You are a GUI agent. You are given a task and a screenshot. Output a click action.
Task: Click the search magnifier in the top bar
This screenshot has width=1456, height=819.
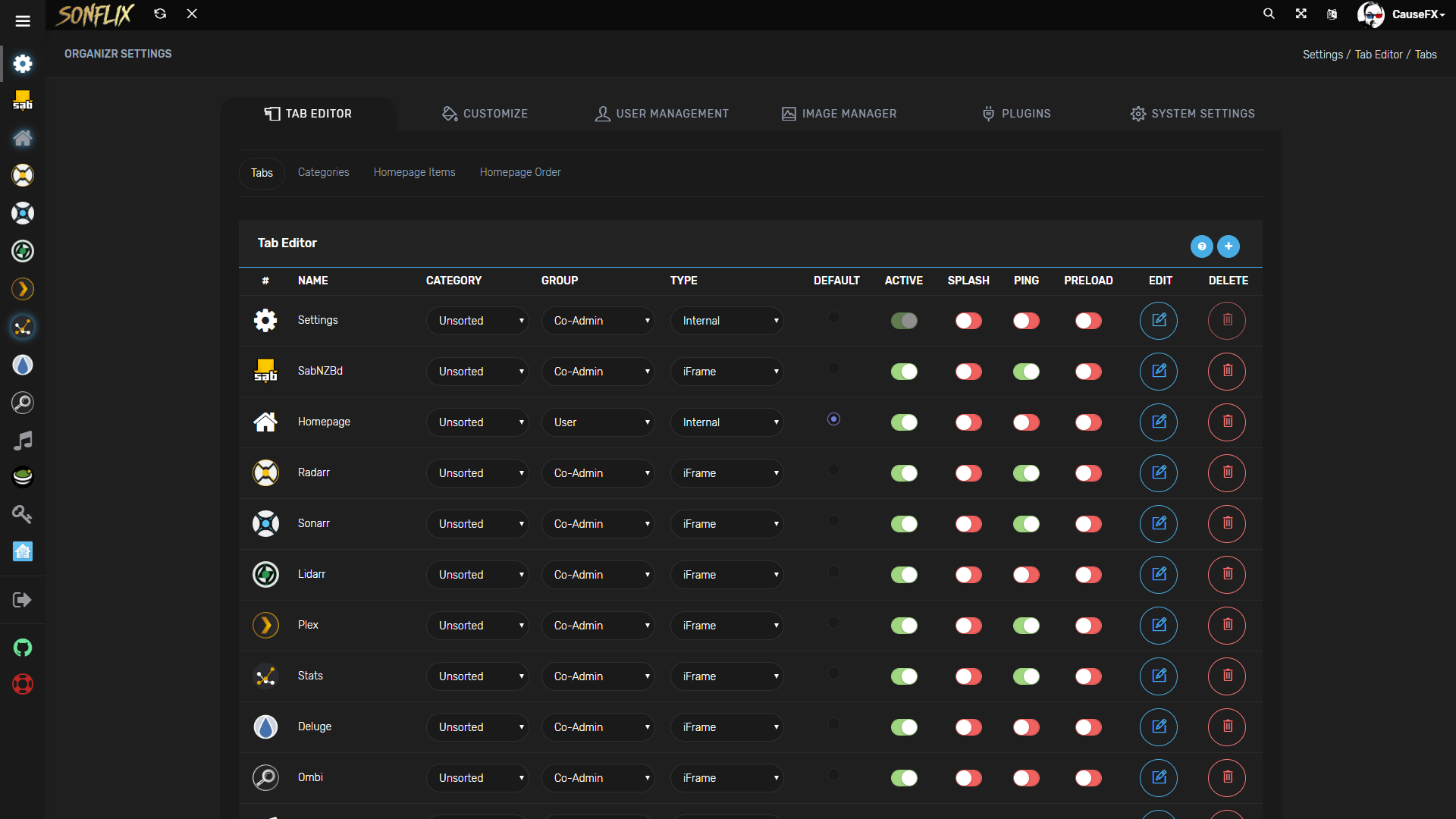point(1269,14)
